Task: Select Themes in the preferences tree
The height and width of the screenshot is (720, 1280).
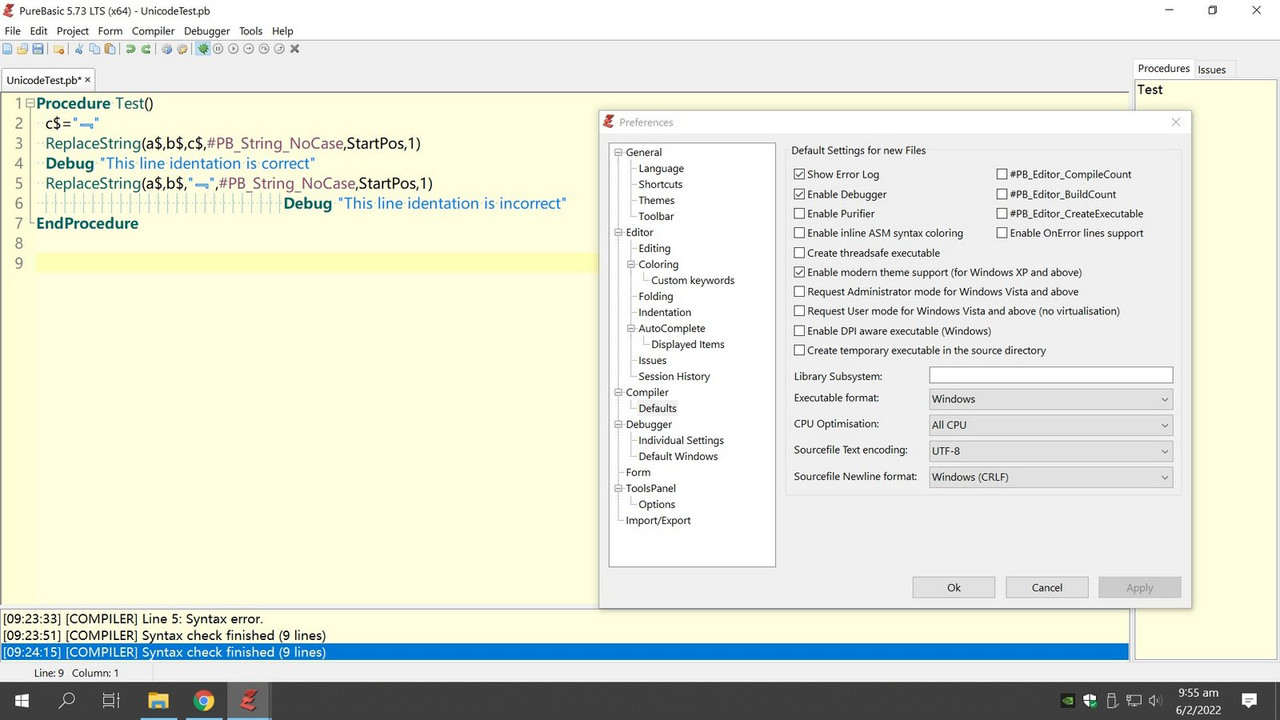Action: [656, 200]
